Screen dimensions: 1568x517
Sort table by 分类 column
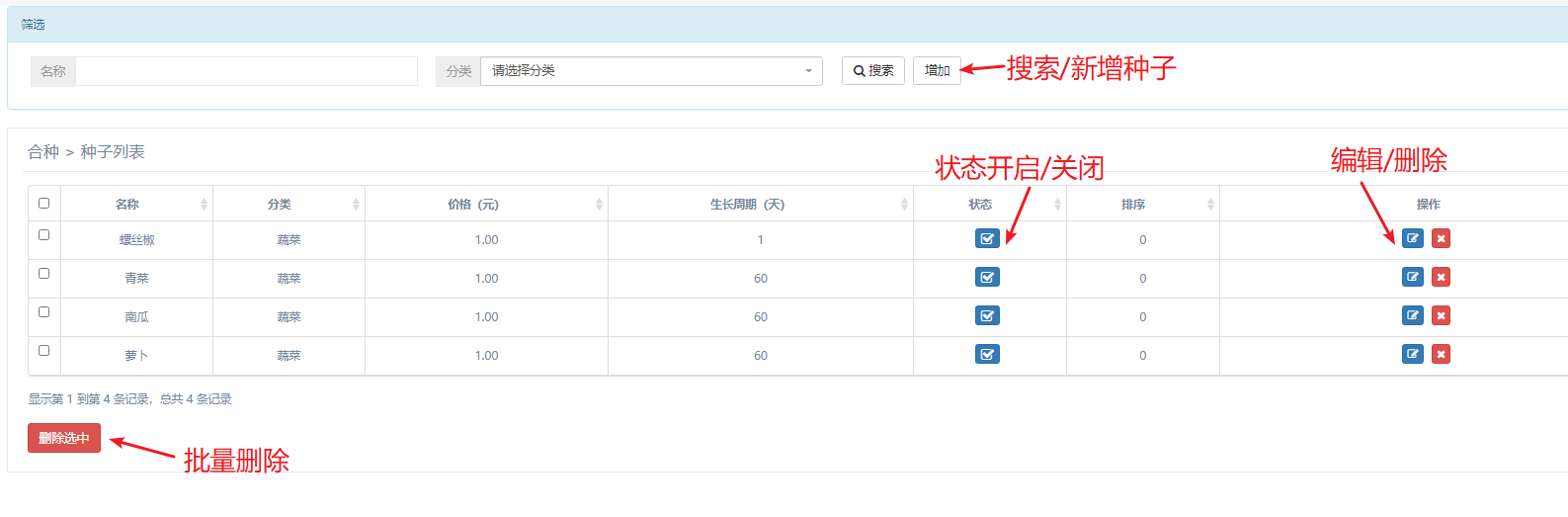click(289, 204)
